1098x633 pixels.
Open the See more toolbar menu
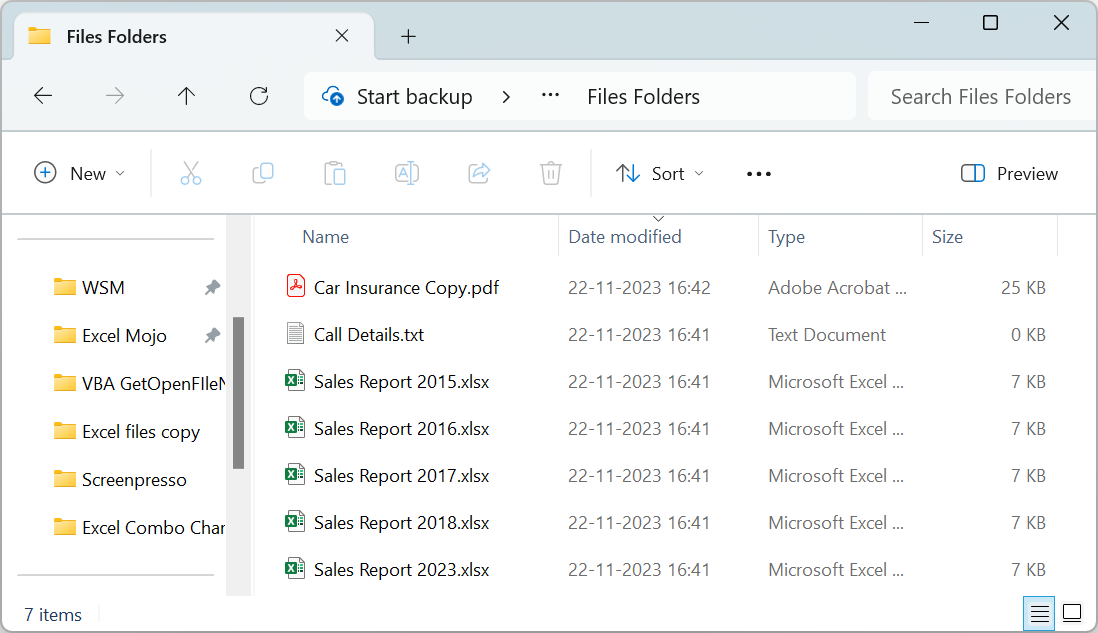pos(758,174)
